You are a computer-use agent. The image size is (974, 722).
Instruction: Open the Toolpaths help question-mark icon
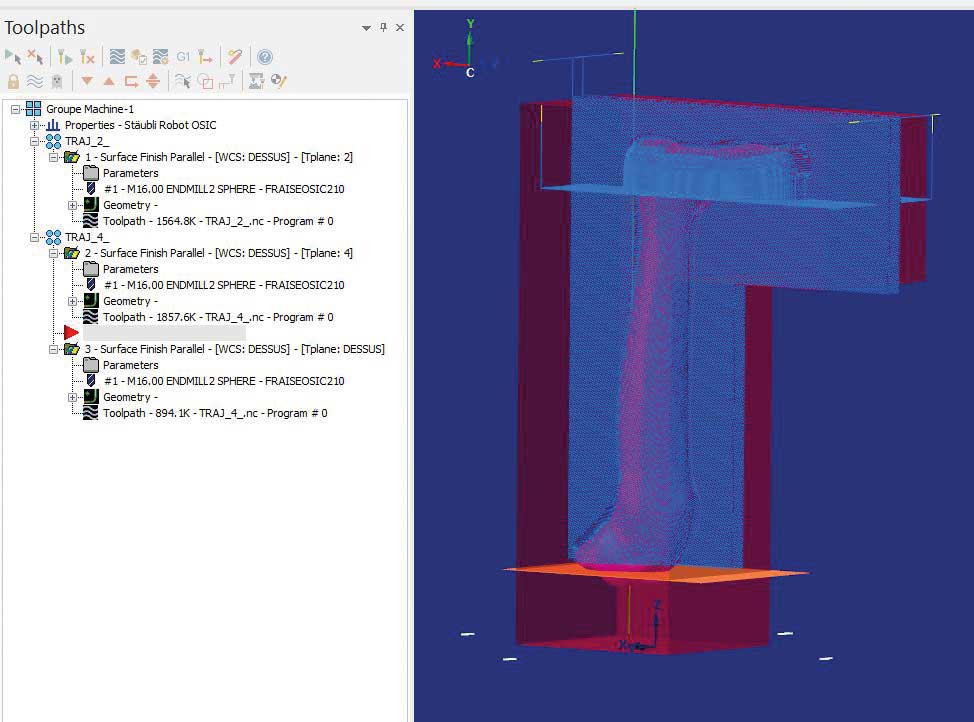click(264, 57)
